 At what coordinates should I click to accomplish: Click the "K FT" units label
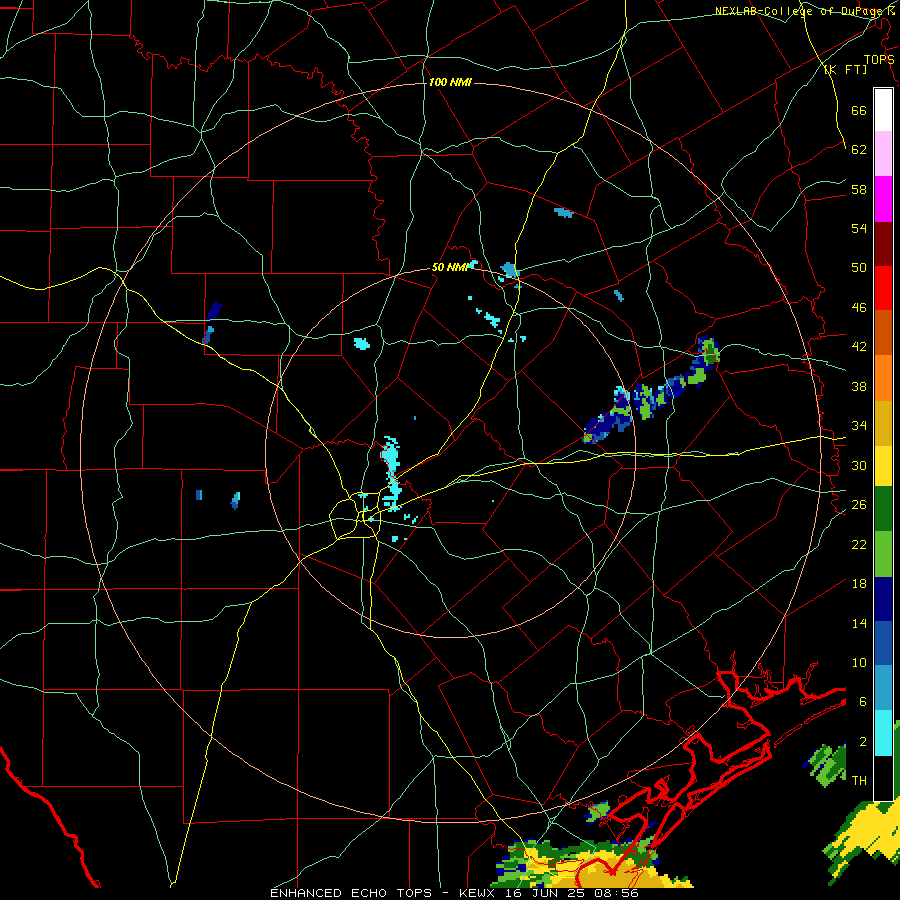point(846,69)
